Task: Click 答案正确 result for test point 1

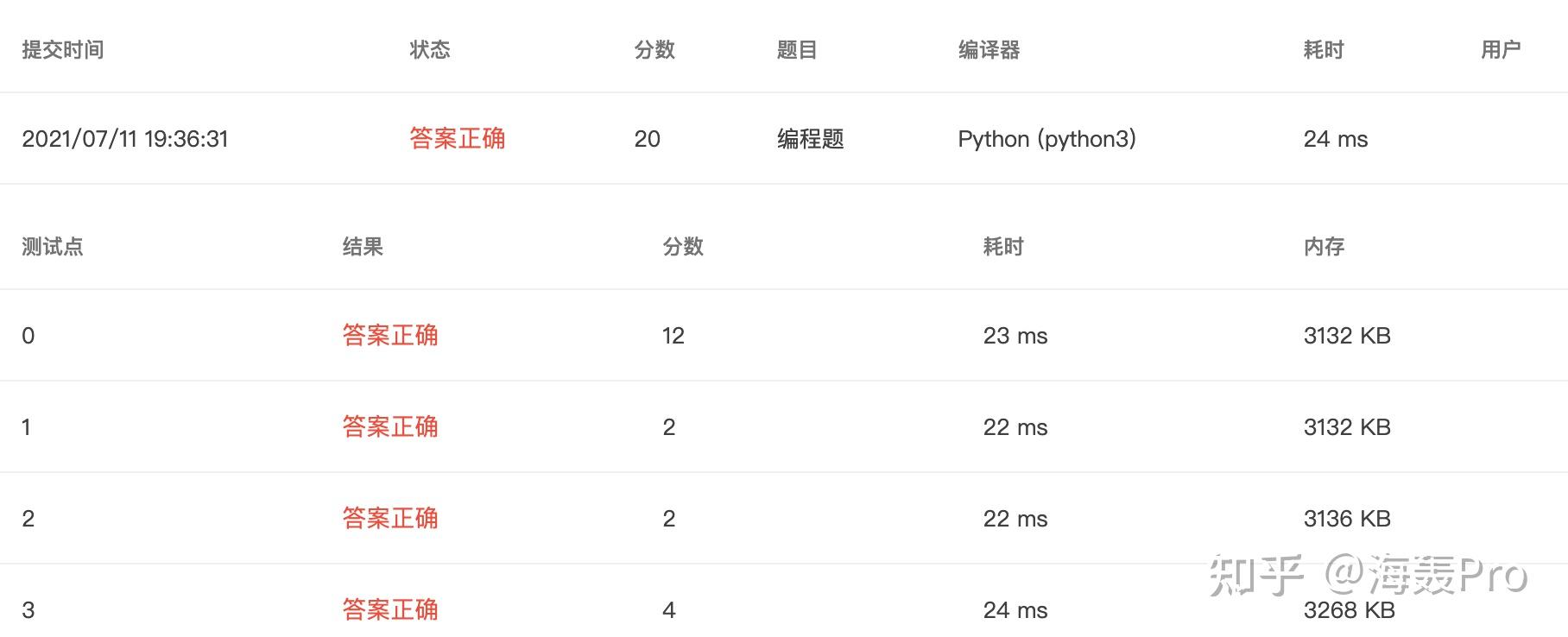Action: click(390, 426)
